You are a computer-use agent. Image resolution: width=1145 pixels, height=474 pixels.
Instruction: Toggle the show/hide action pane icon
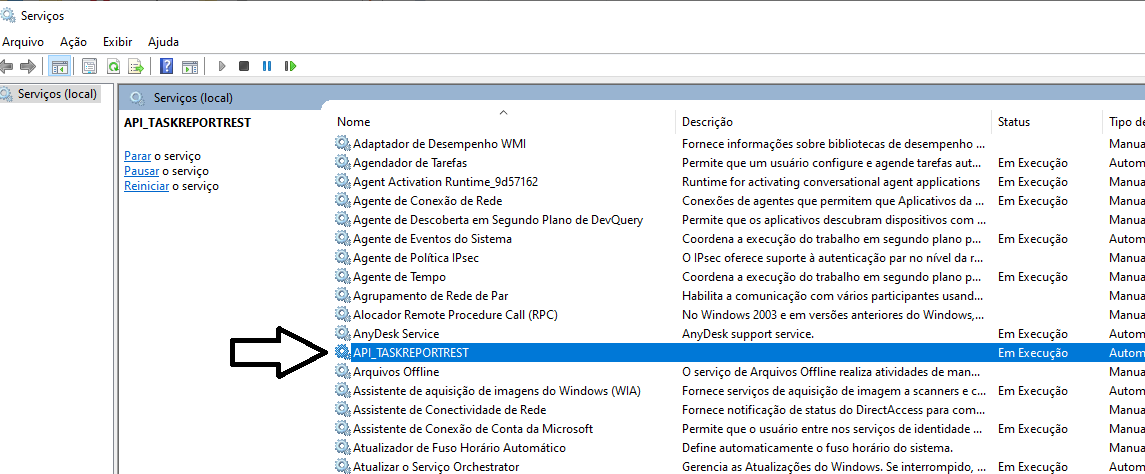pos(190,66)
